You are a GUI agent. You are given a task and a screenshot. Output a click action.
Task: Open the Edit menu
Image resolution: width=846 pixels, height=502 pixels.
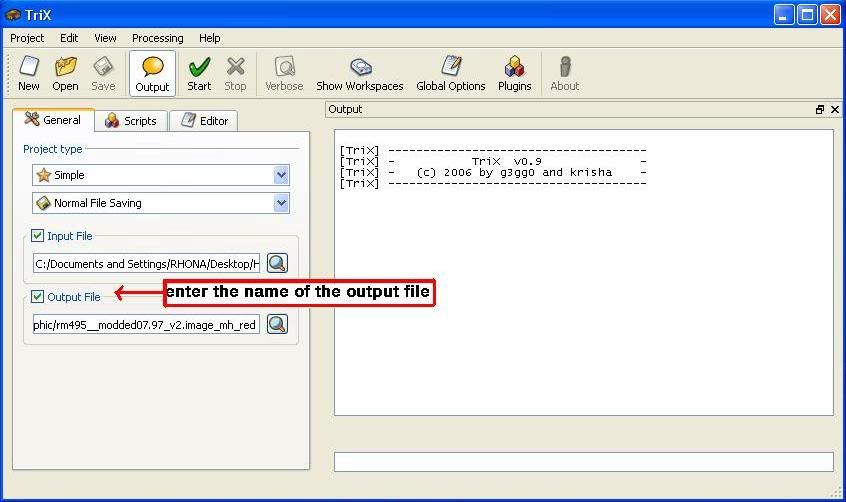tap(69, 38)
